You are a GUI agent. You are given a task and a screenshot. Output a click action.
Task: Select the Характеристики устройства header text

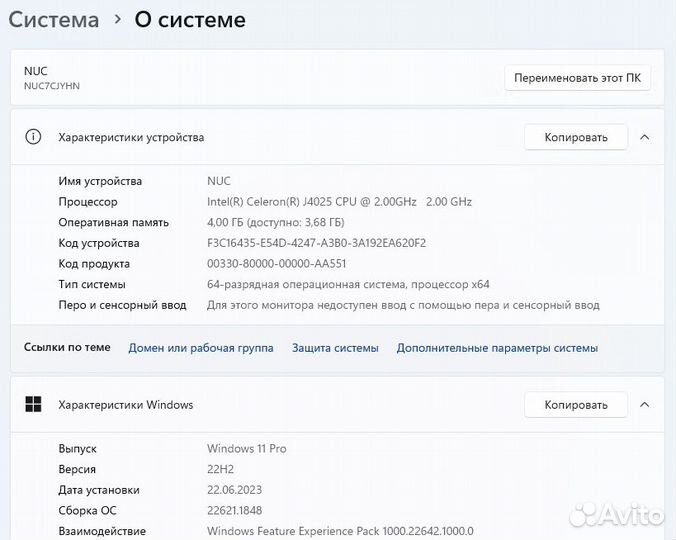(x=131, y=137)
